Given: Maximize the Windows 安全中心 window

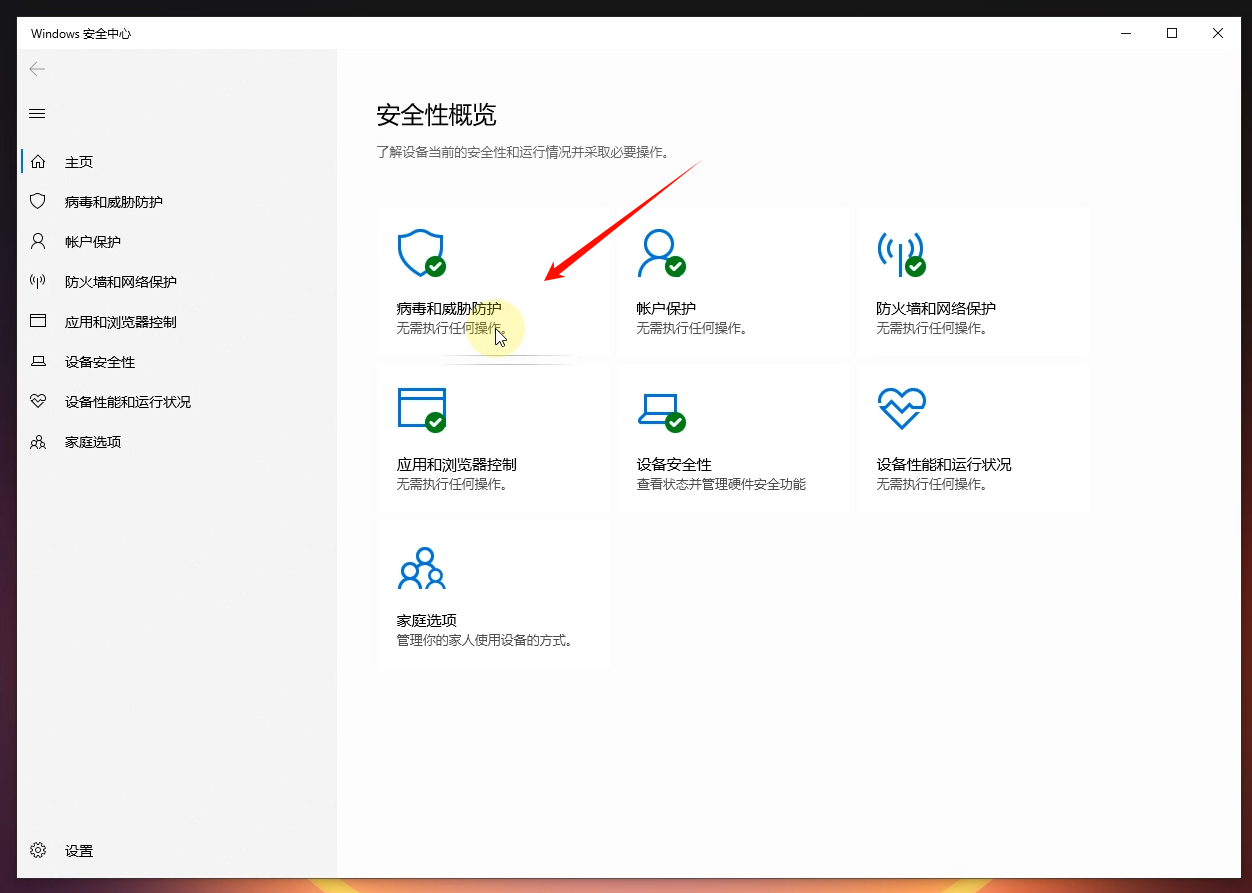Looking at the screenshot, I should tap(1172, 33).
